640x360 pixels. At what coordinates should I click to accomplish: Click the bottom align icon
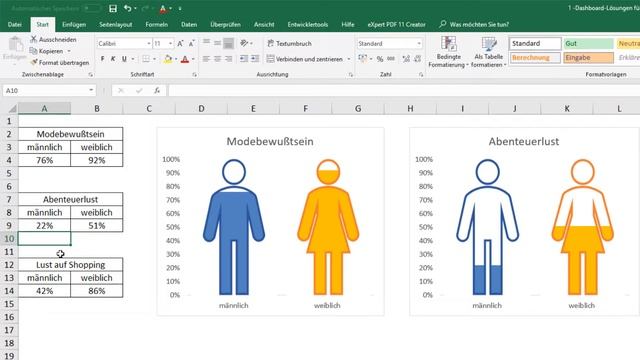click(x=229, y=43)
